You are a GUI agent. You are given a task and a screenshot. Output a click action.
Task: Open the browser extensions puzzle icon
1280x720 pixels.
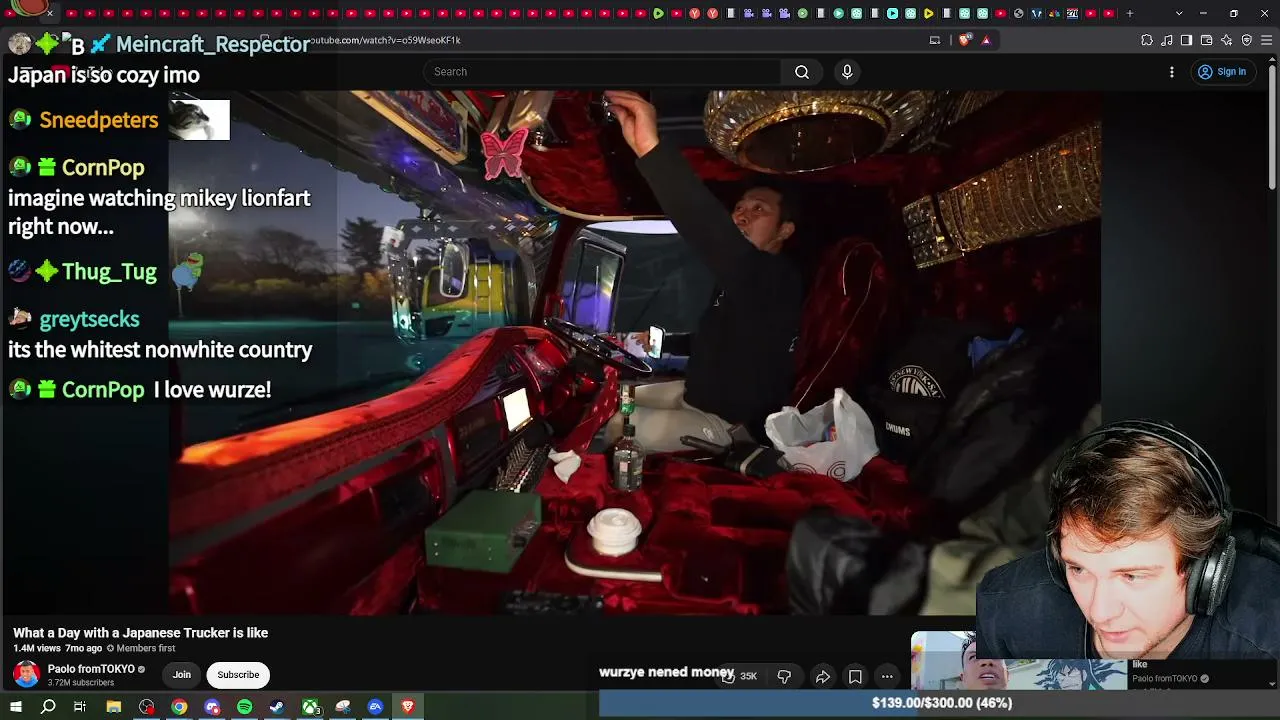click(x=1147, y=40)
